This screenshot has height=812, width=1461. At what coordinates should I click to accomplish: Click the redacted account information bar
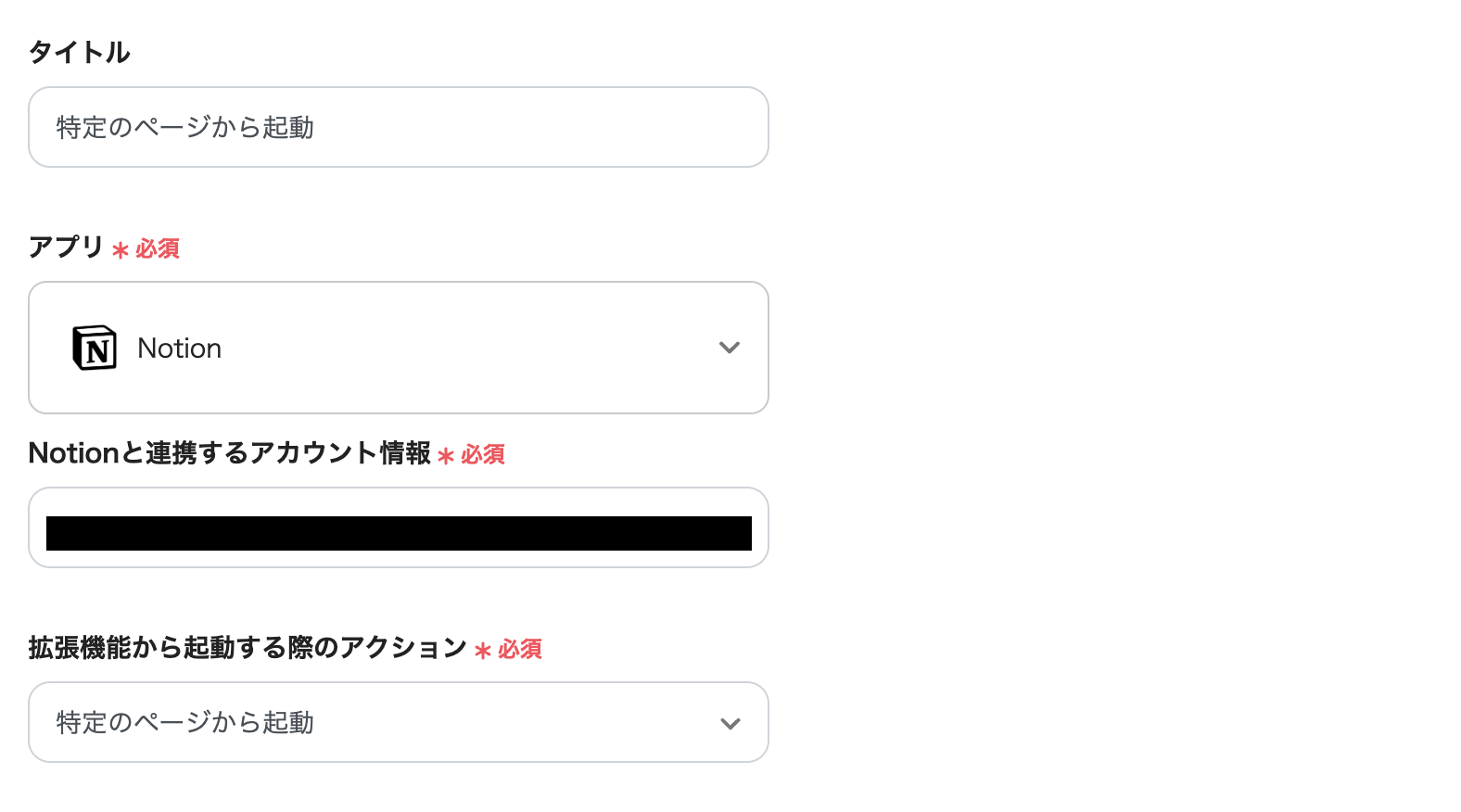[398, 533]
